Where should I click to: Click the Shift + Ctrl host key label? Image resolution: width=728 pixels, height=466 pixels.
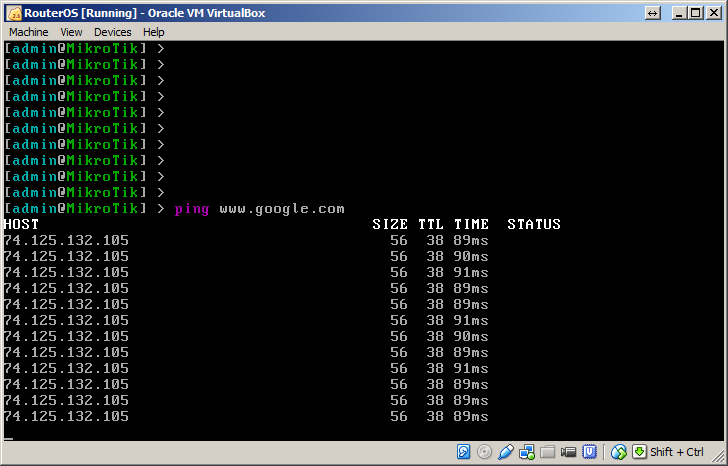(677, 452)
